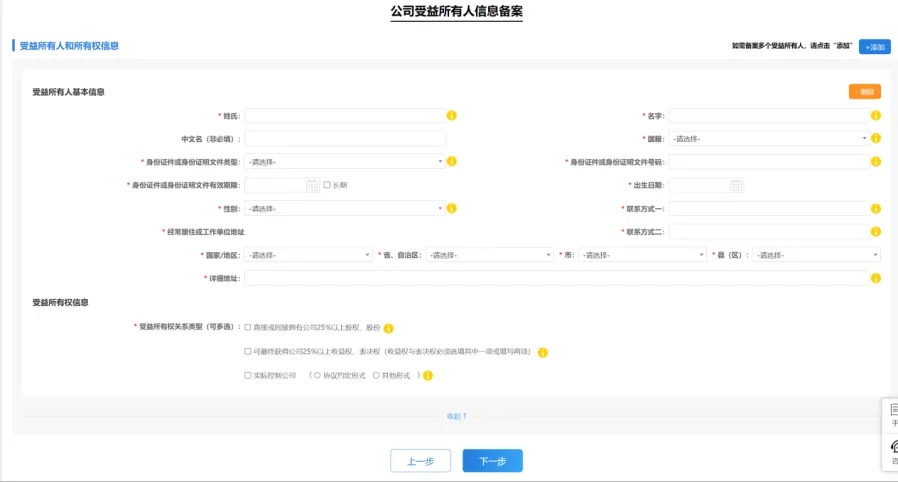Click the blue 添加 button
898x483 pixels.
(x=874, y=47)
